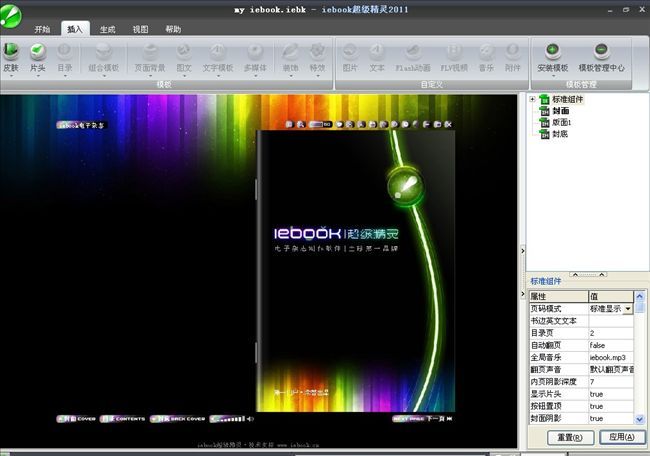650x456 pixels.
Task: Select the 插入 (Insert) ribbon tab
Action: 75,29
